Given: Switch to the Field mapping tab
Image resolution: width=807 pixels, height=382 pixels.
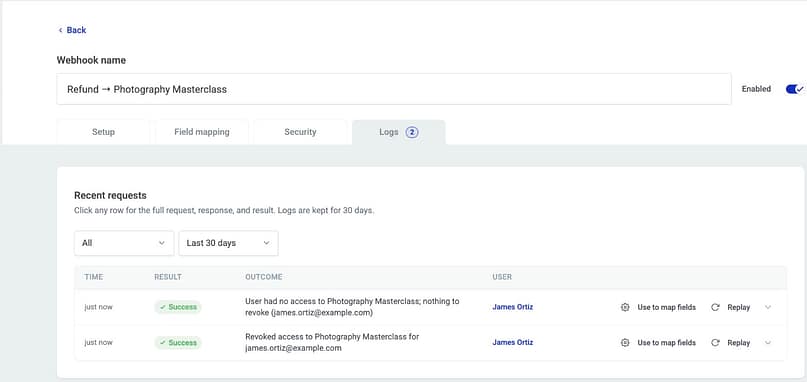Looking at the screenshot, I should pyautogui.click(x=202, y=132).
